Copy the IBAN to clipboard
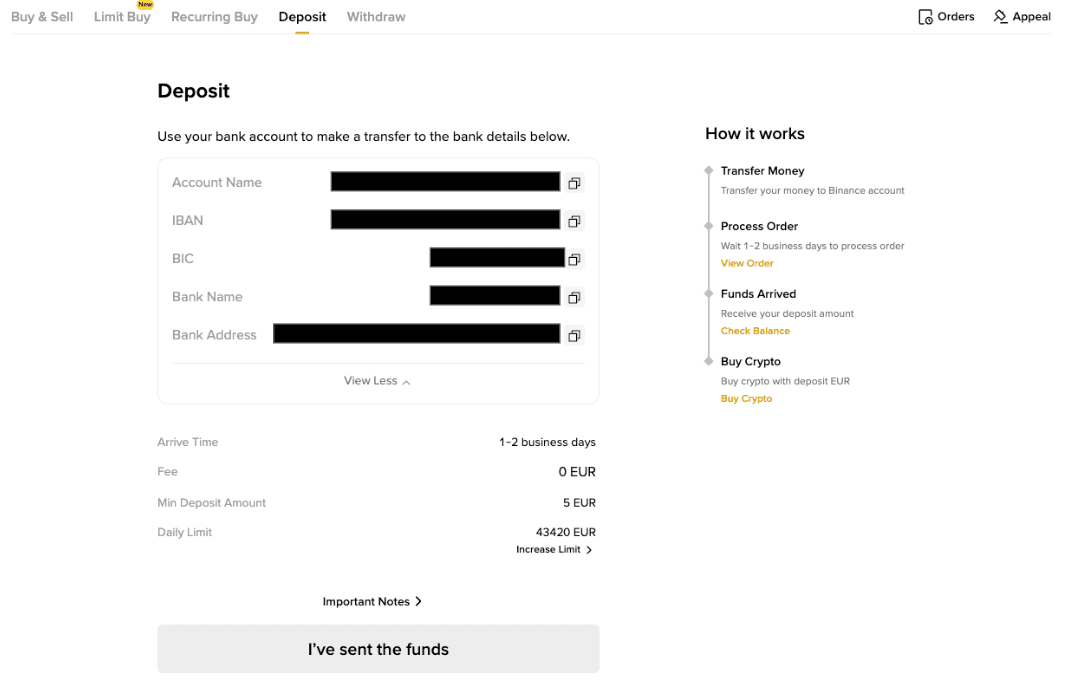1067x683 pixels. 574,221
